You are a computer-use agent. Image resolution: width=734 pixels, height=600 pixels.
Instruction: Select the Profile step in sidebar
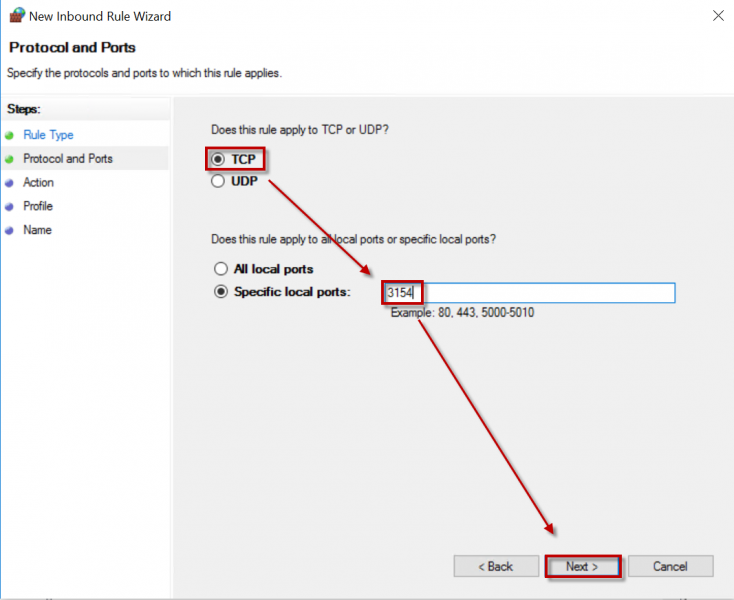tap(38, 207)
